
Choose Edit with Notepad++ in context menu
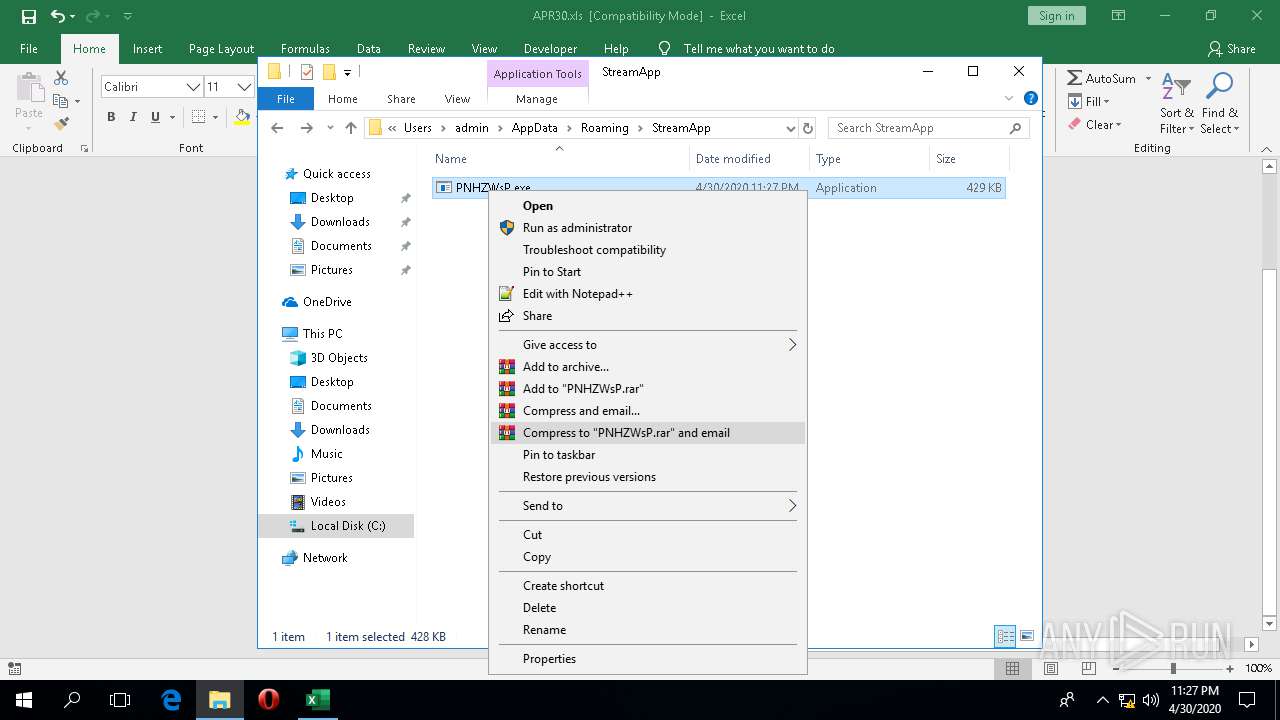(x=647, y=293)
